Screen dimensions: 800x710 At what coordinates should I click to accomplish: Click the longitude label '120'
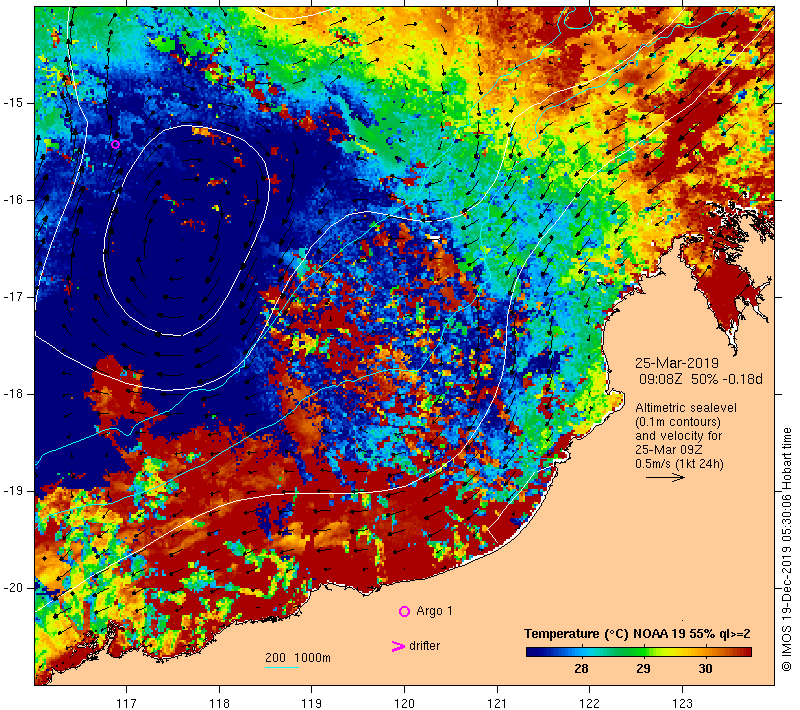click(x=404, y=703)
